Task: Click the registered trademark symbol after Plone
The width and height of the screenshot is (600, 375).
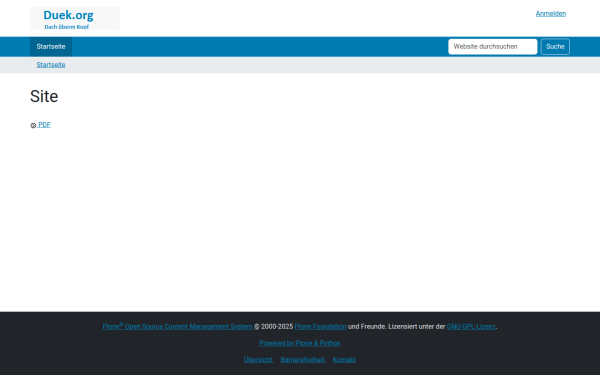Action: tap(121, 324)
